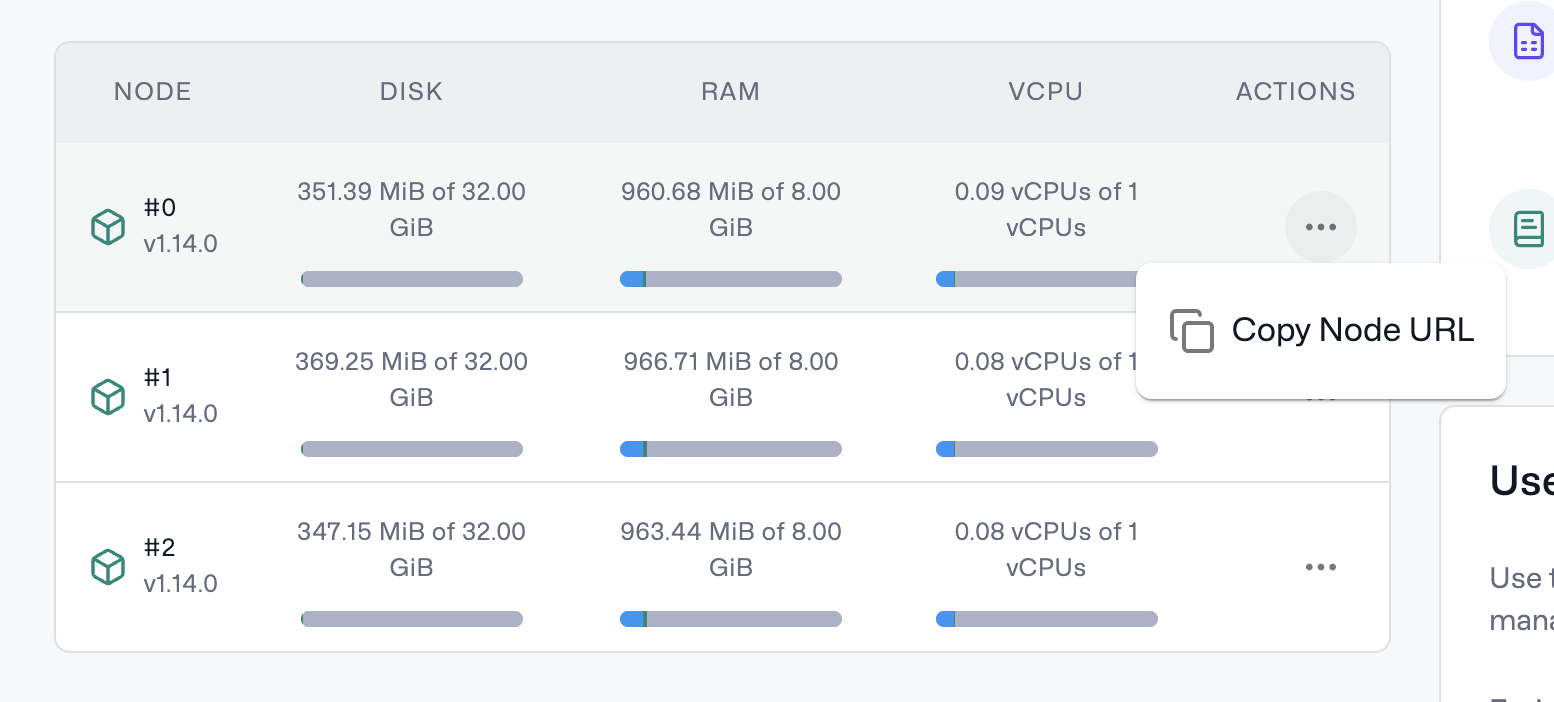
Task: Click the RAM column header
Action: 730,91
